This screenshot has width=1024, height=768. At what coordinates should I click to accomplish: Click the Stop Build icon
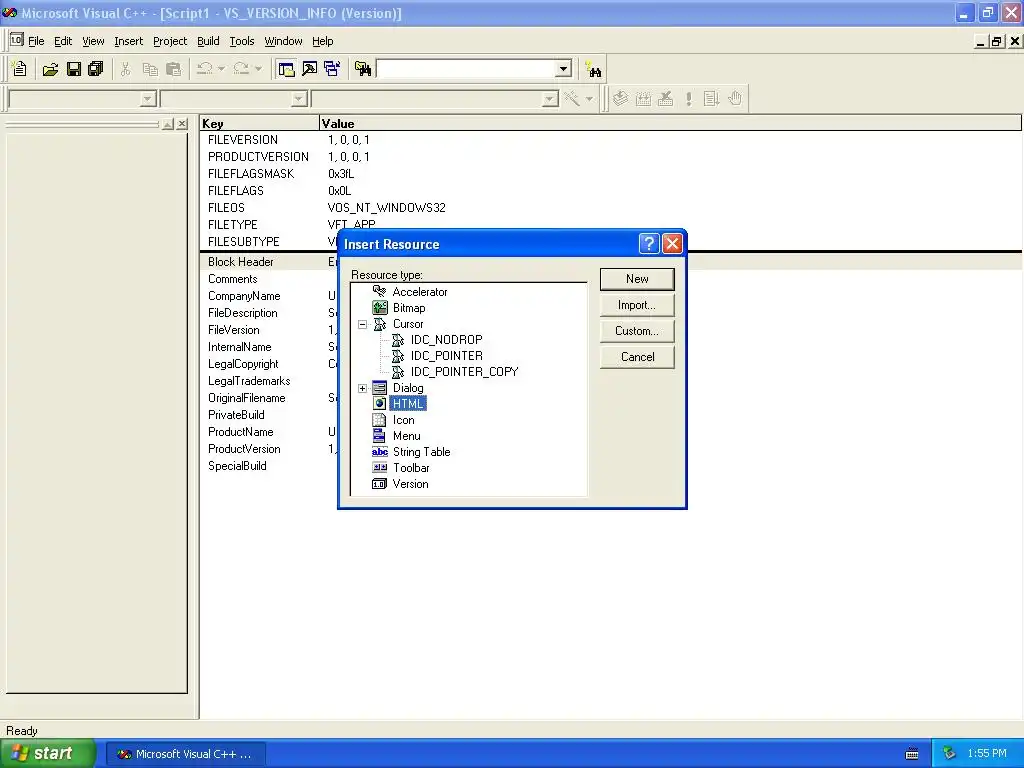(x=665, y=99)
